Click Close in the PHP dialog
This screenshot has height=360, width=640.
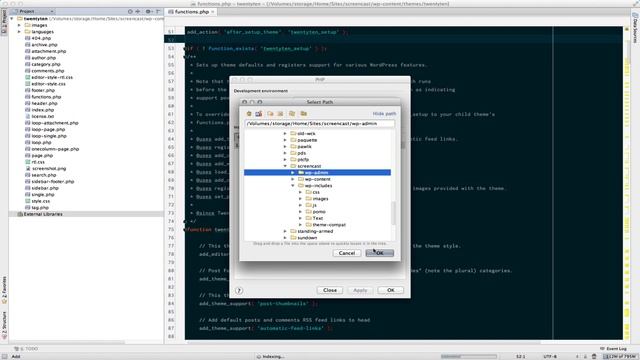(330, 290)
